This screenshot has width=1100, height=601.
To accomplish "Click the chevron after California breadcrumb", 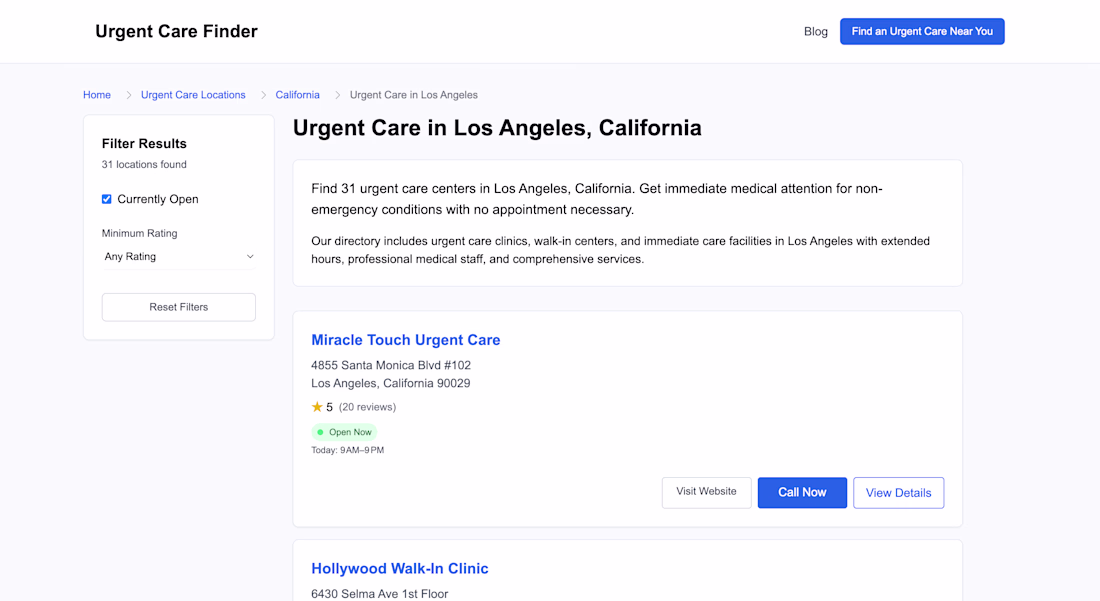I will tap(337, 95).
